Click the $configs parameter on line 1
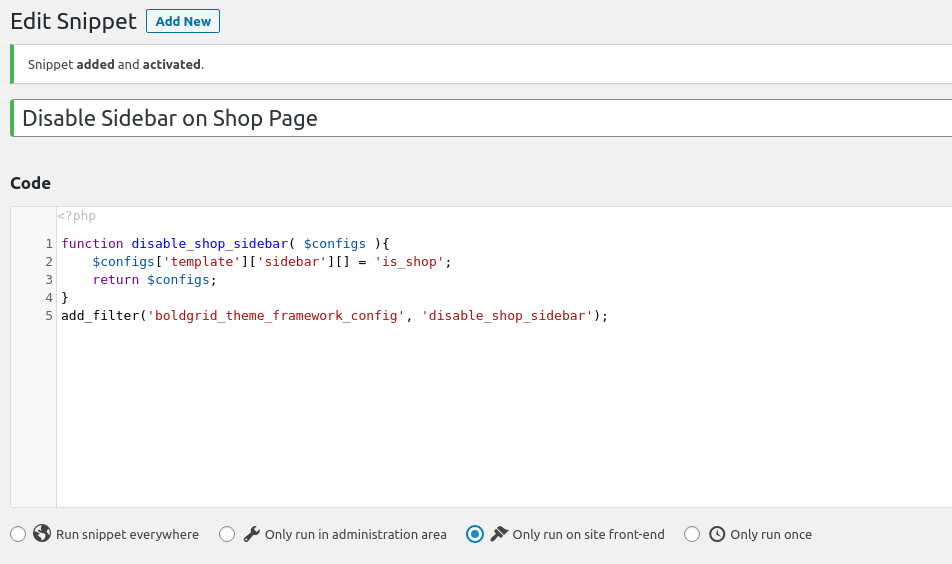This screenshot has height=564, width=952. [334, 243]
